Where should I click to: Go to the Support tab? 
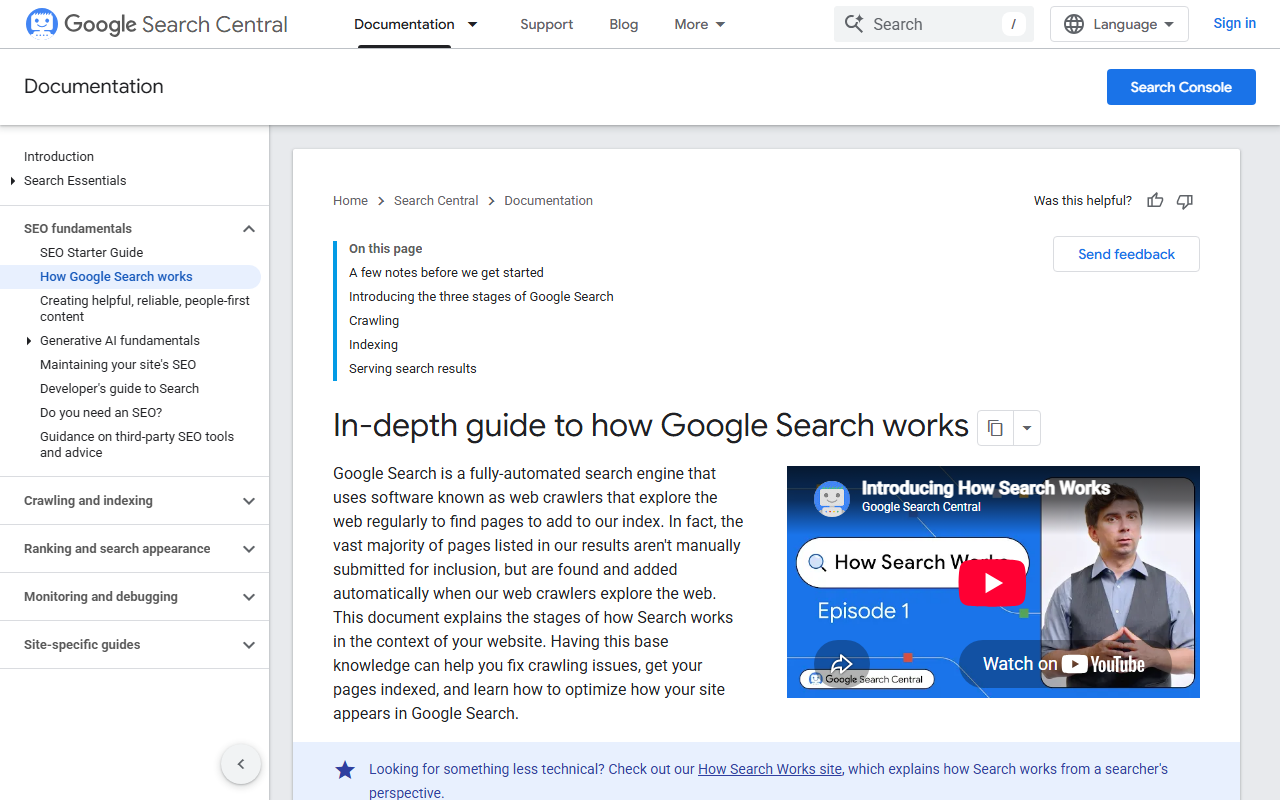[547, 24]
